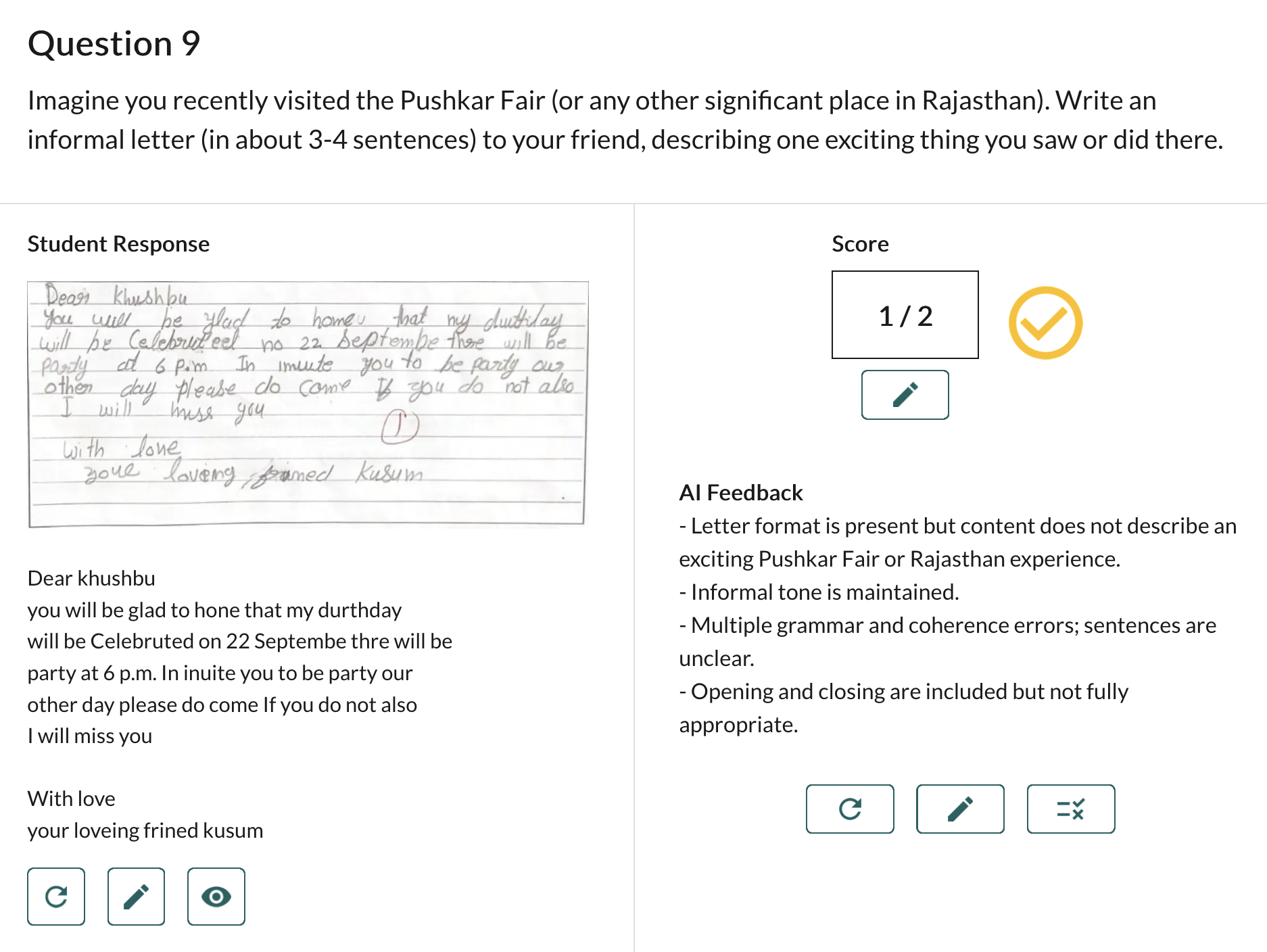Select the transcription line starting with Dear khushbu
This screenshot has height=952, width=1267.
[x=91, y=578]
